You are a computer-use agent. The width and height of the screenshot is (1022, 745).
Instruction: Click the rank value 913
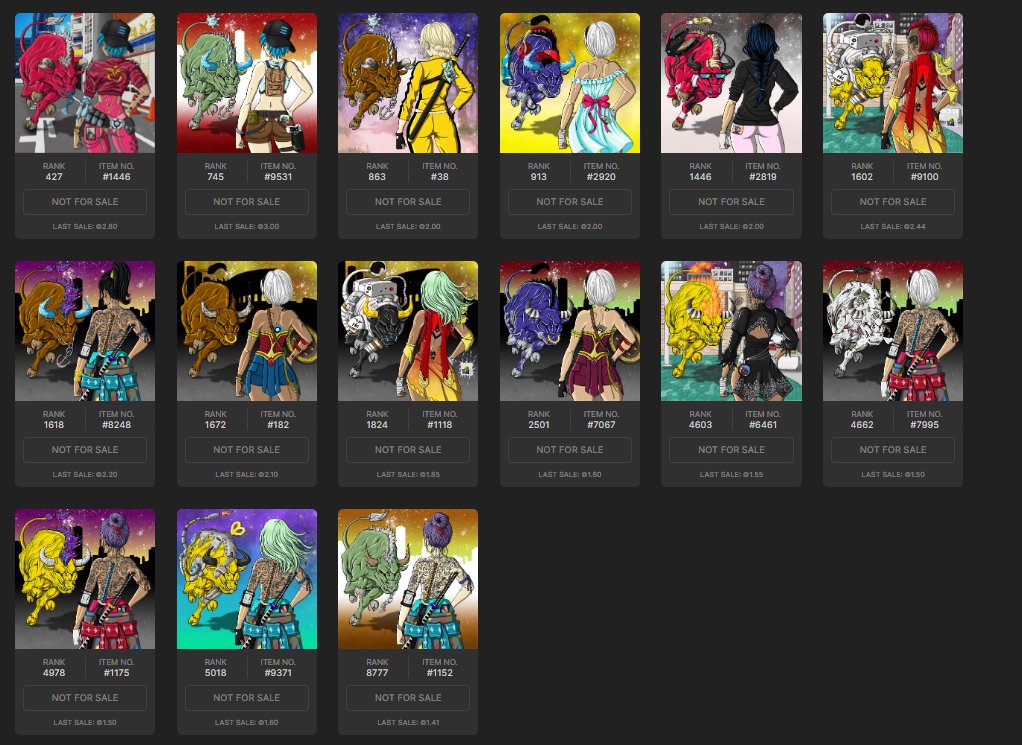(x=538, y=177)
